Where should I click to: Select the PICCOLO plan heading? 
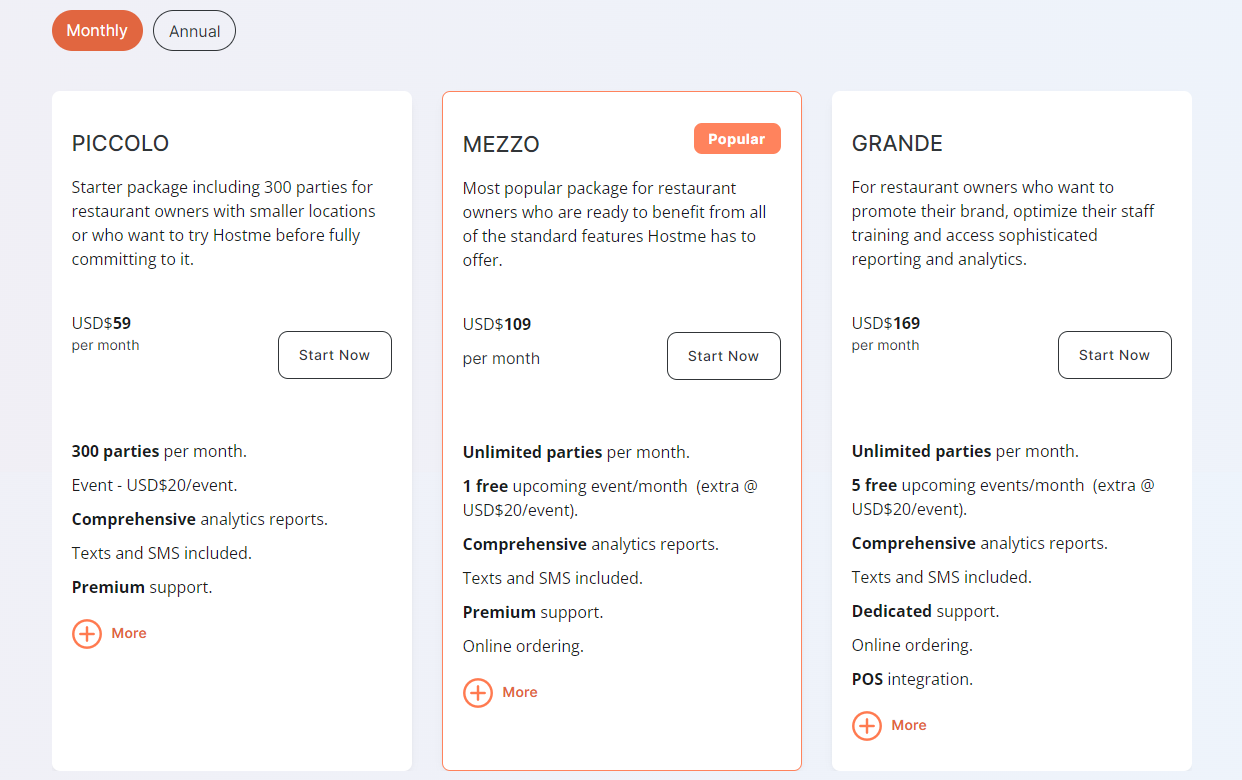click(120, 143)
